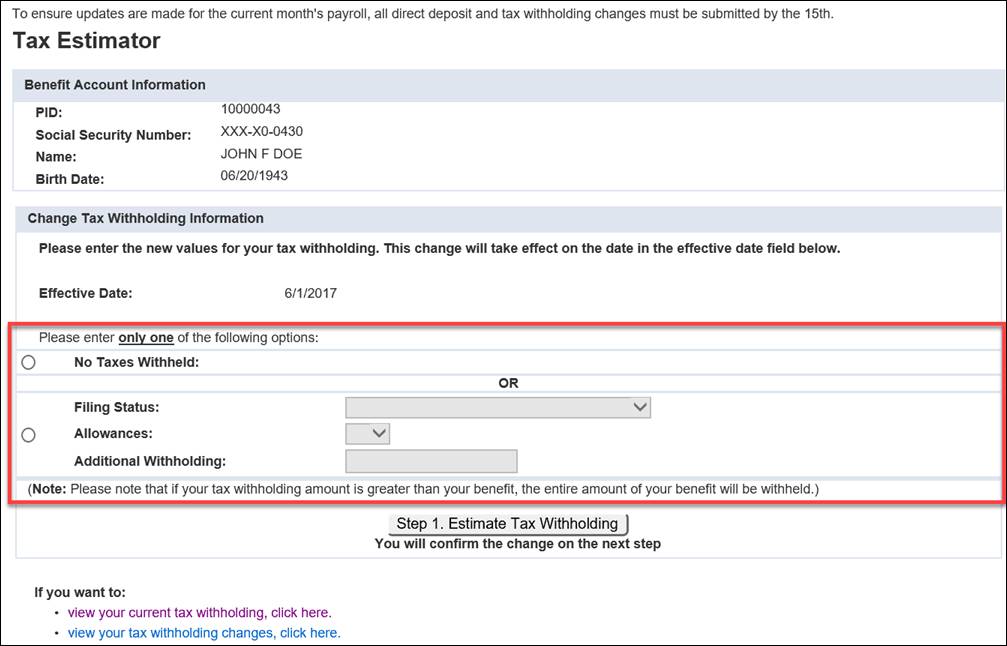Click the Social Security Number value XXX-X0-0430
Image resolution: width=1007 pixels, height=646 pixels.
261,132
